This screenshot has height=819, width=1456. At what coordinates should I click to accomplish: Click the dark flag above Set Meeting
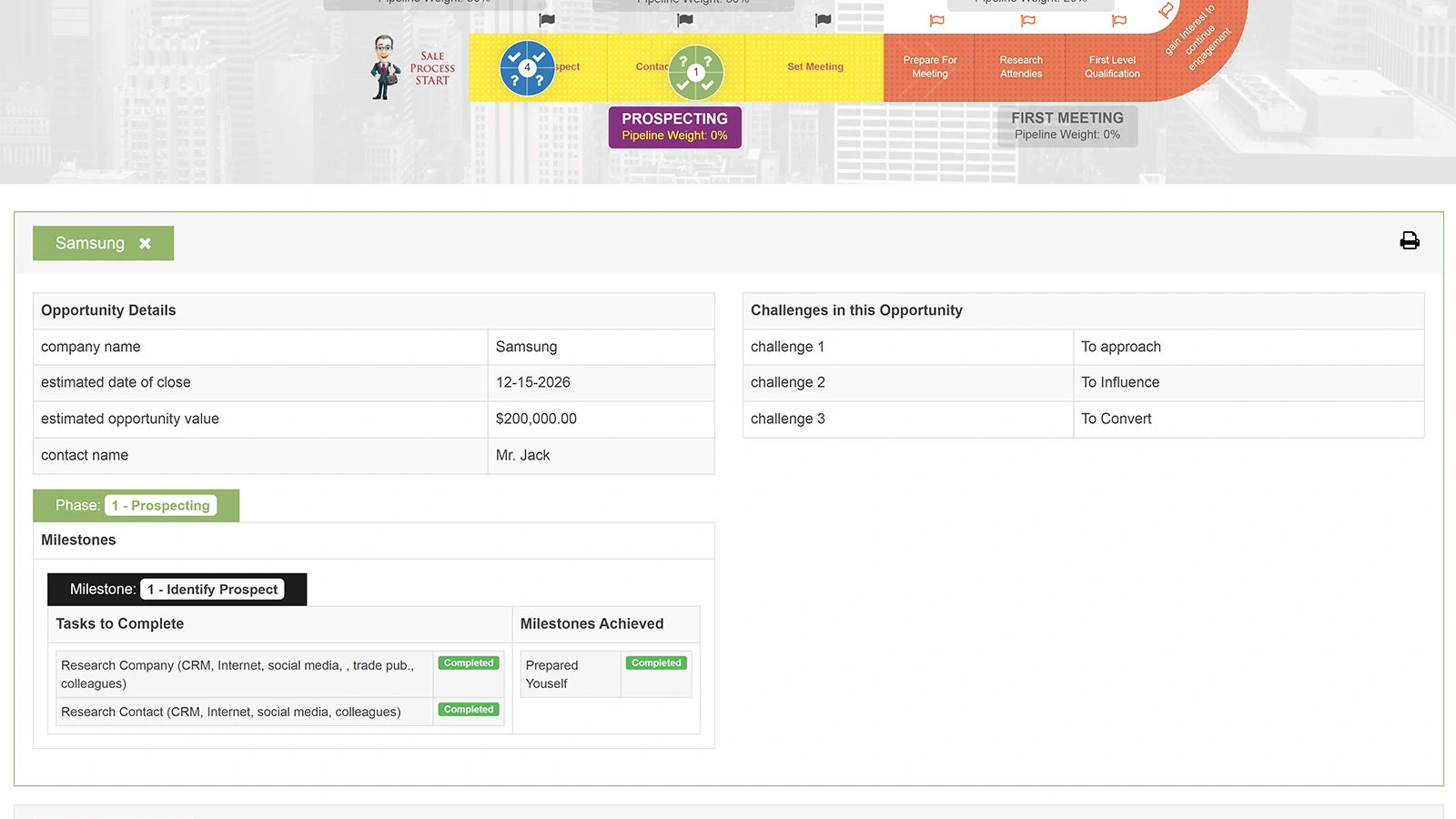tap(823, 20)
